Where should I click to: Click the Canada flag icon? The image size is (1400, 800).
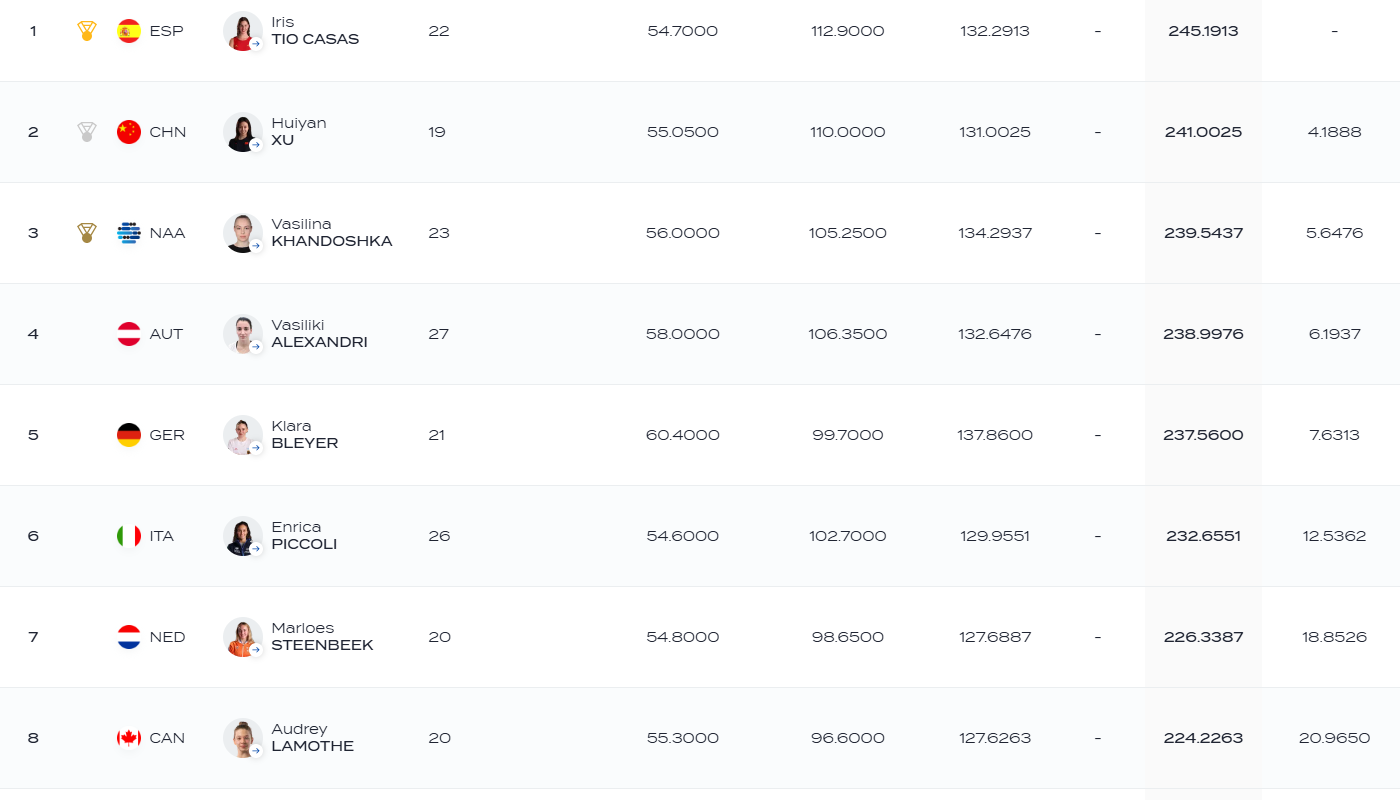129,738
